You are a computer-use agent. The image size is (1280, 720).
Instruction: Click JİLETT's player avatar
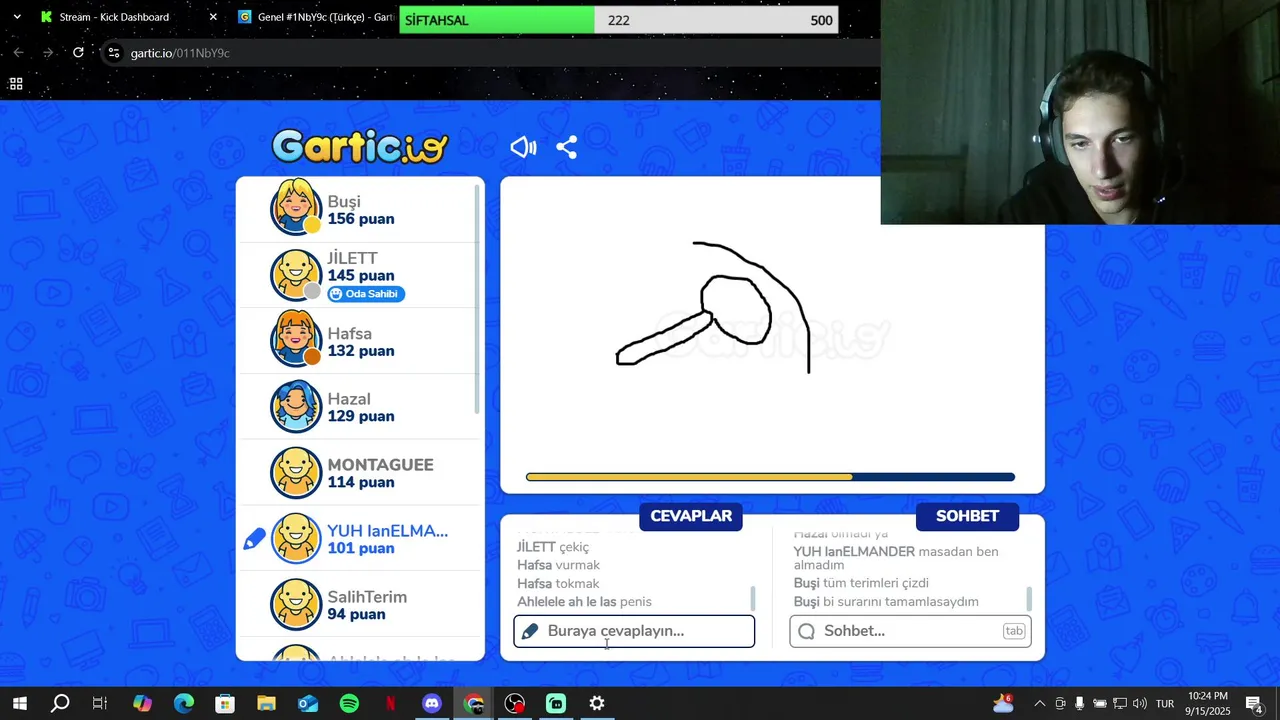(296, 275)
